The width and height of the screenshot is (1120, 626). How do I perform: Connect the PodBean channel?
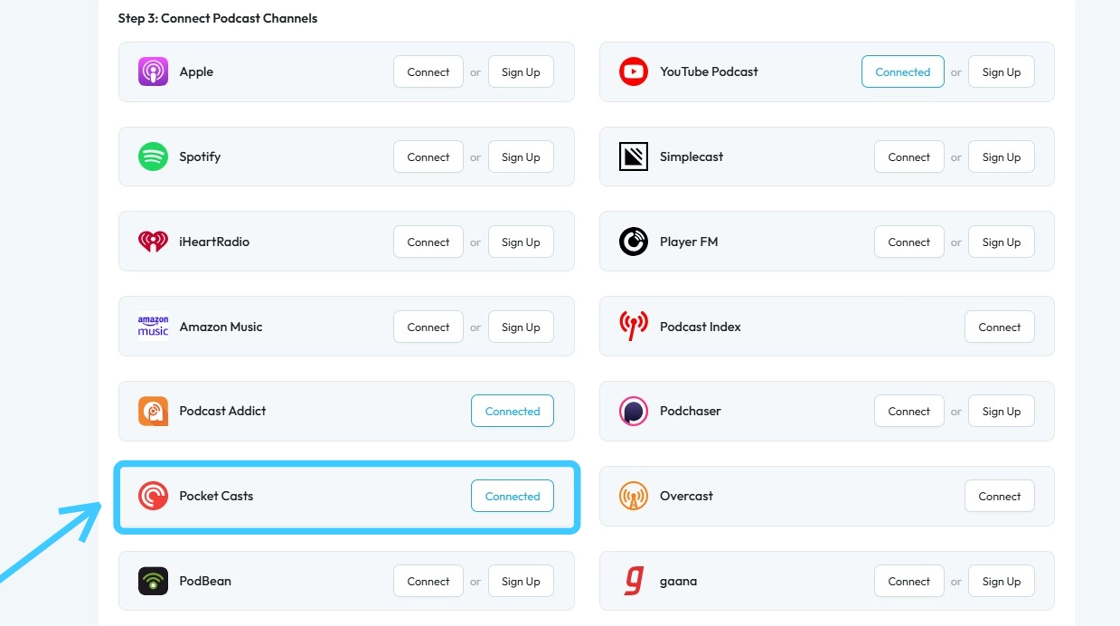[x=428, y=581]
